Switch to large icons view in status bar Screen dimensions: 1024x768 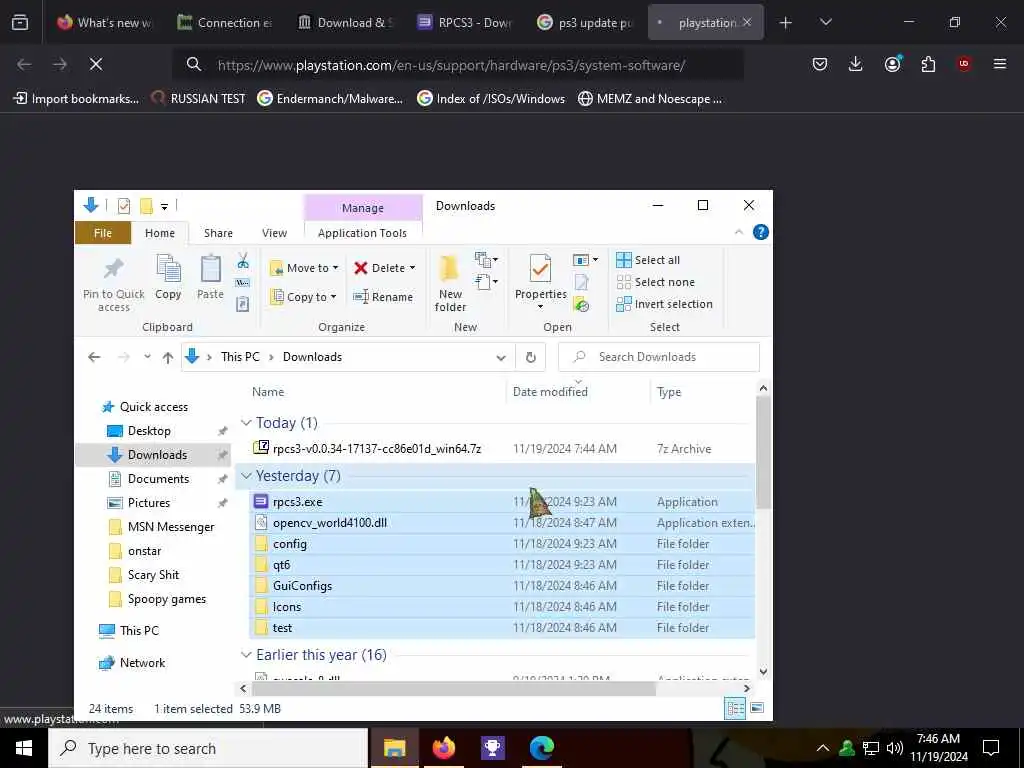coord(757,708)
